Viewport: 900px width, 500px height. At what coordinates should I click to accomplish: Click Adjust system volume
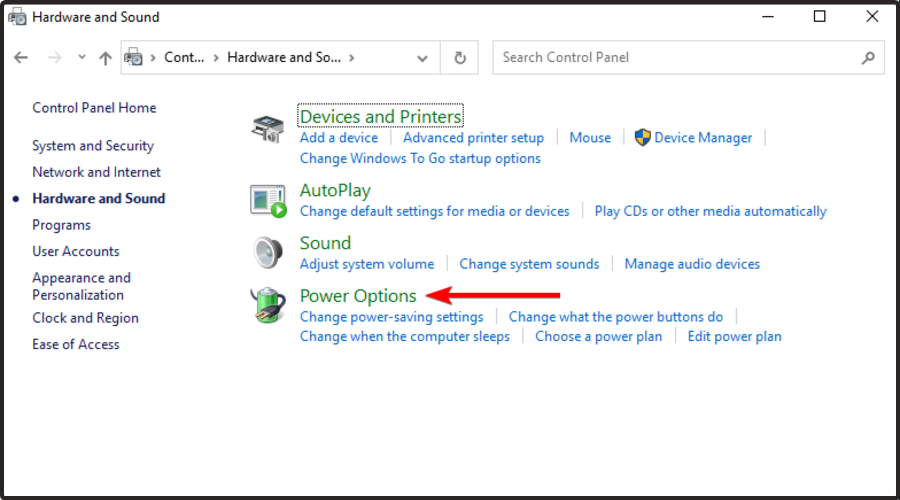point(367,264)
